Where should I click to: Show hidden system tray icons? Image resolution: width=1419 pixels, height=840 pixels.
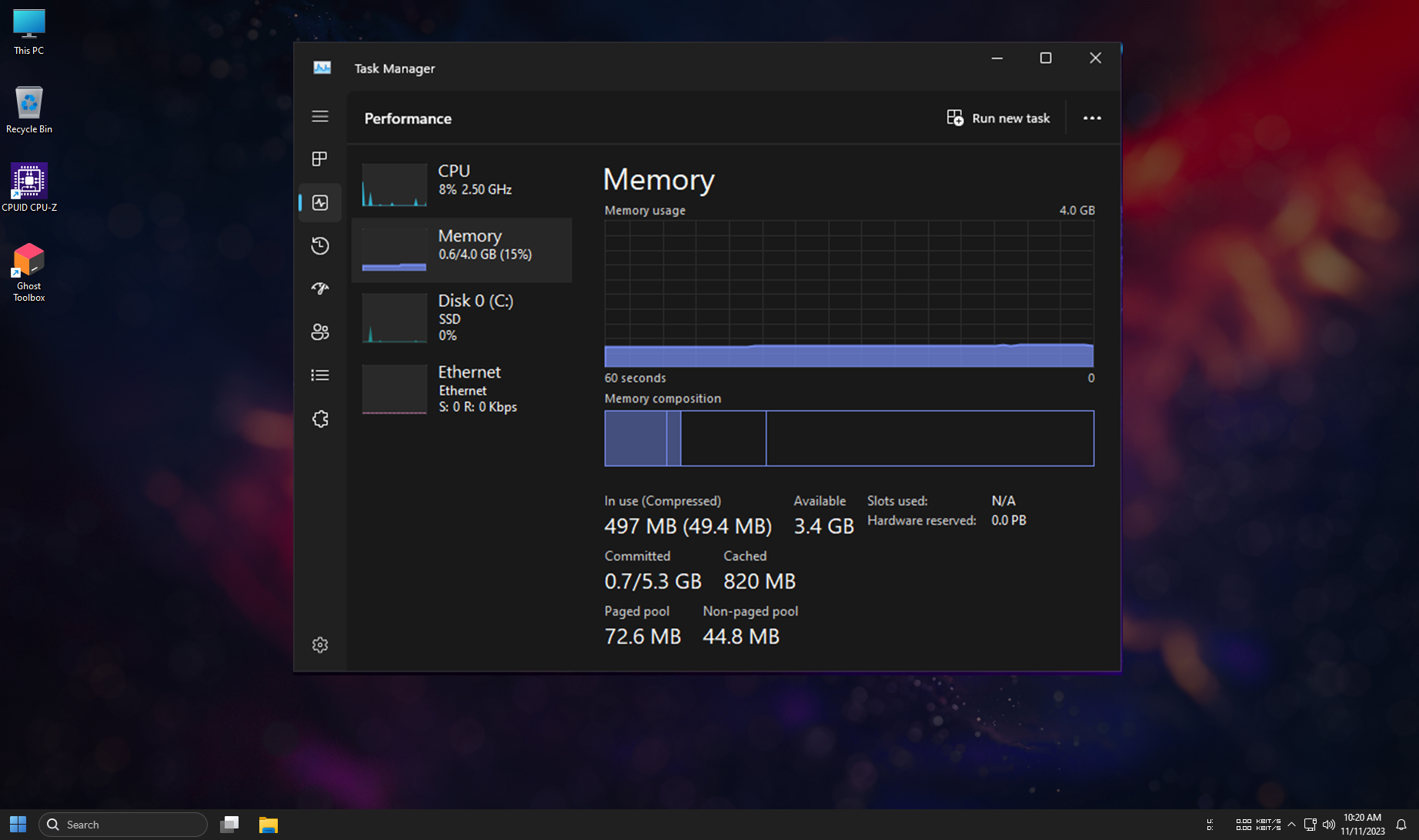click(1291, 825)
